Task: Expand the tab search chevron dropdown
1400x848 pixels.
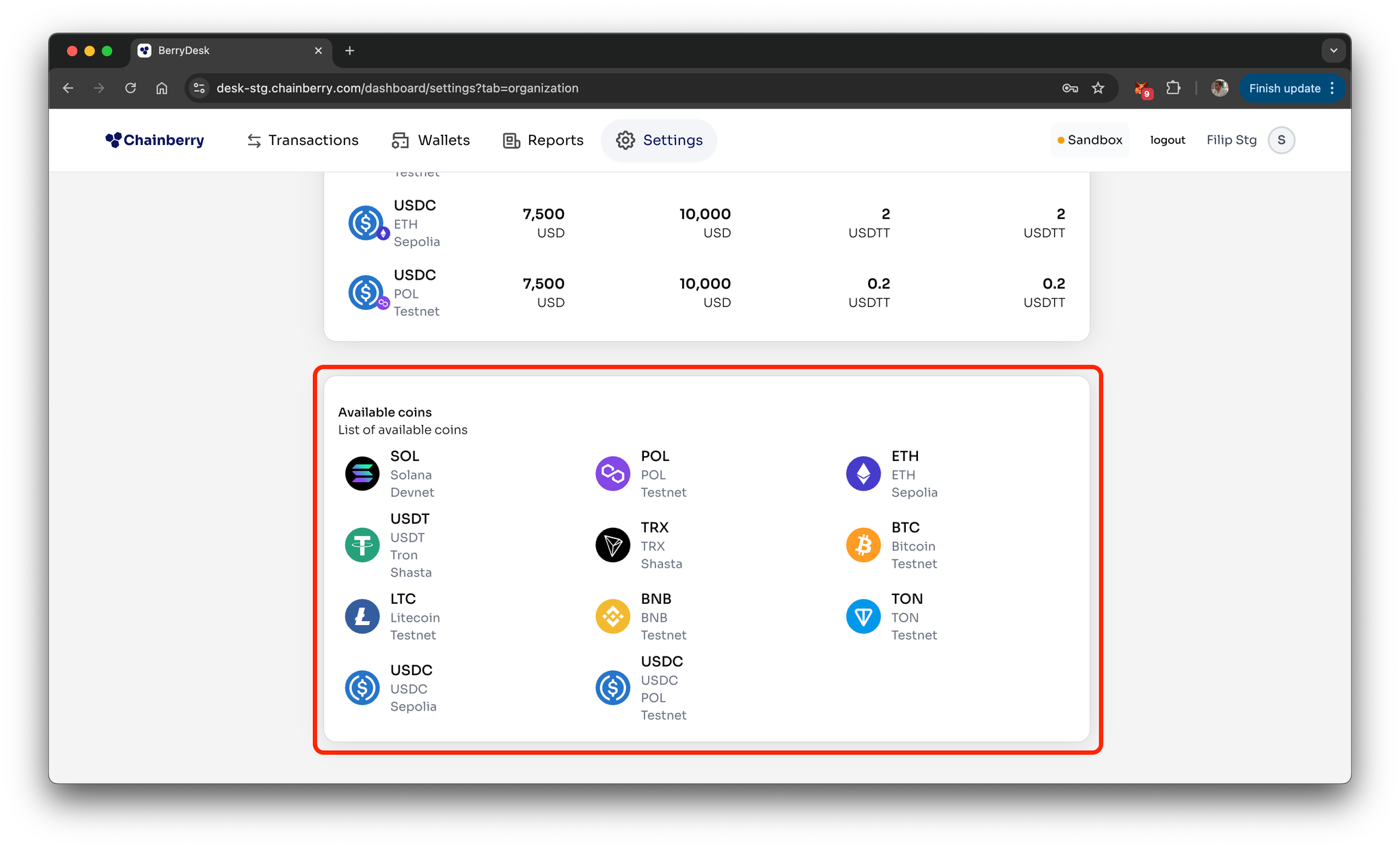Action: 1333,51
